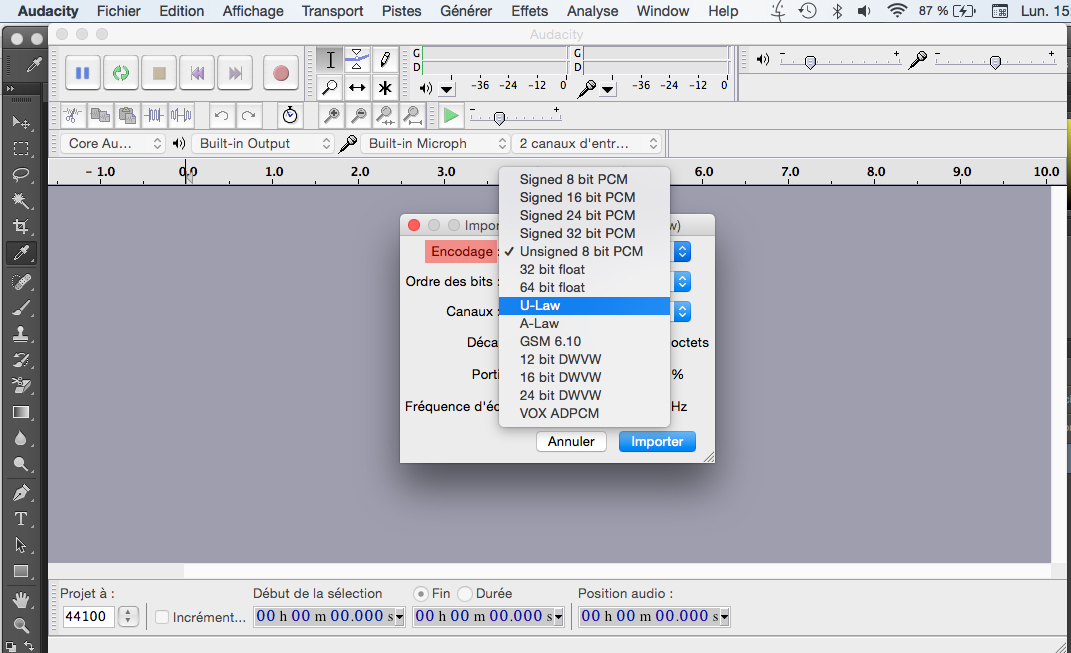Select the Envelope tool
The width and height of the screenshot is (1071, 653).
point(357,60)
